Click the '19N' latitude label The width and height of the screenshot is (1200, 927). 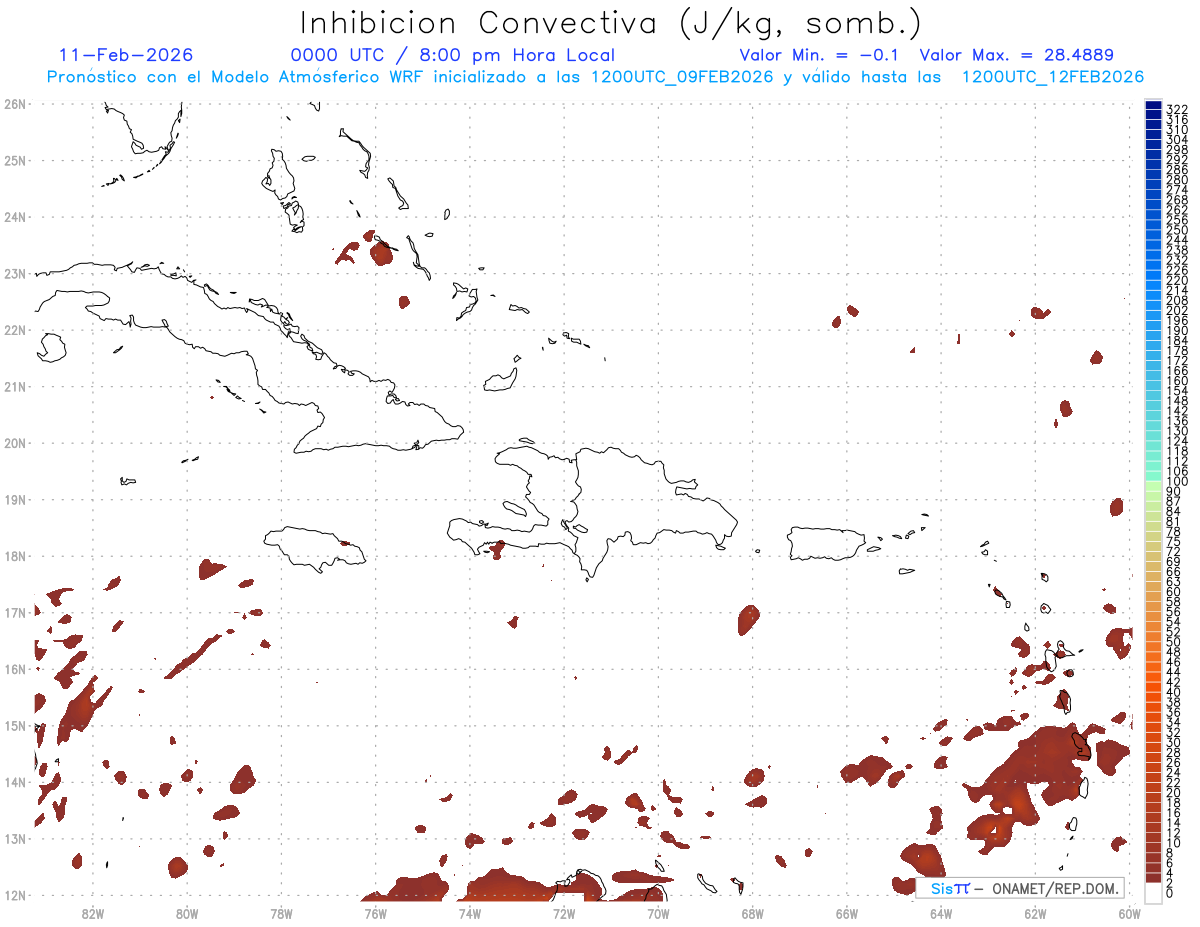(15, 499)
